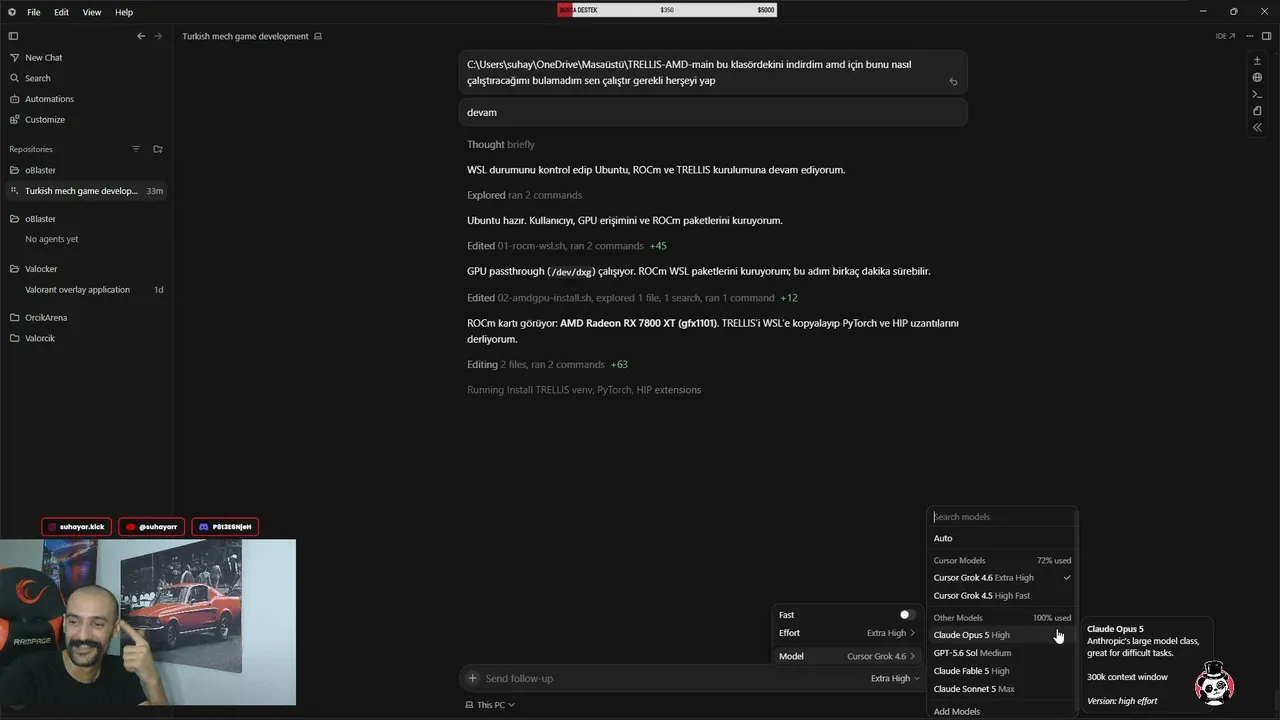
Task: Toggle the left sidebar panel icon
Action: pos(13,36)
